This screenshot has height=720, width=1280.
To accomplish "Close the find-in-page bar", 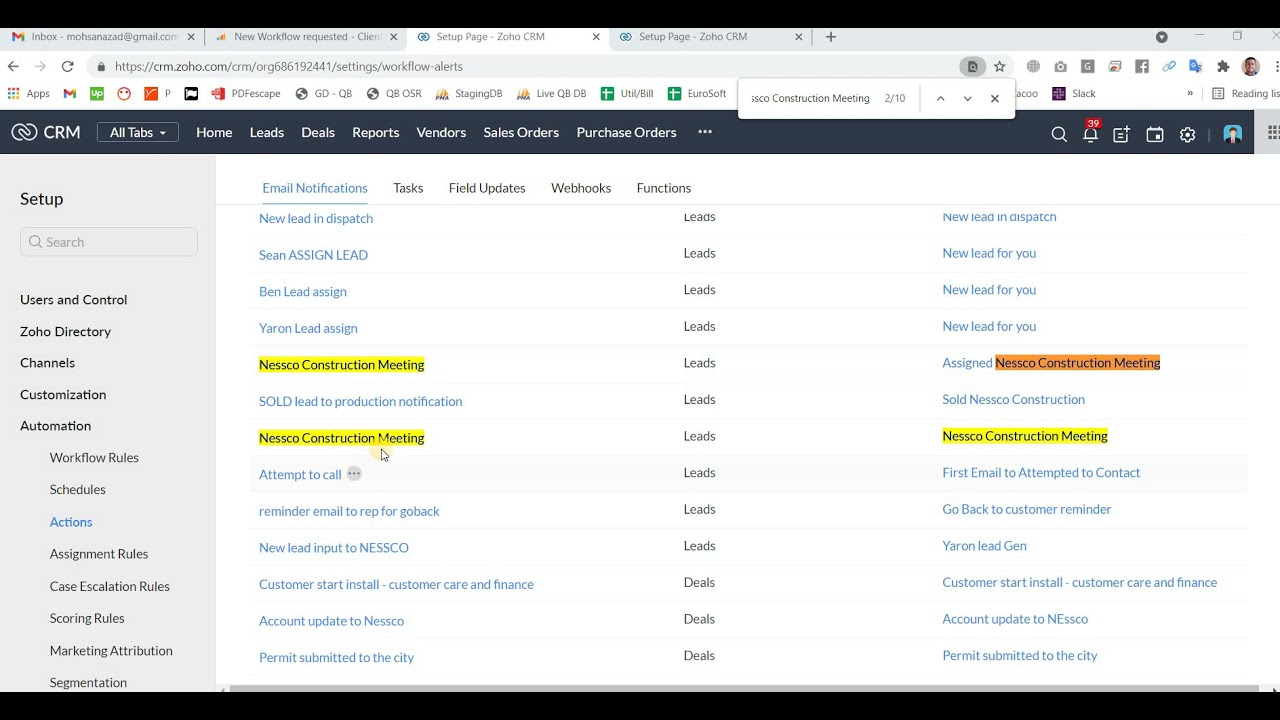I will (x=994, y=98).
